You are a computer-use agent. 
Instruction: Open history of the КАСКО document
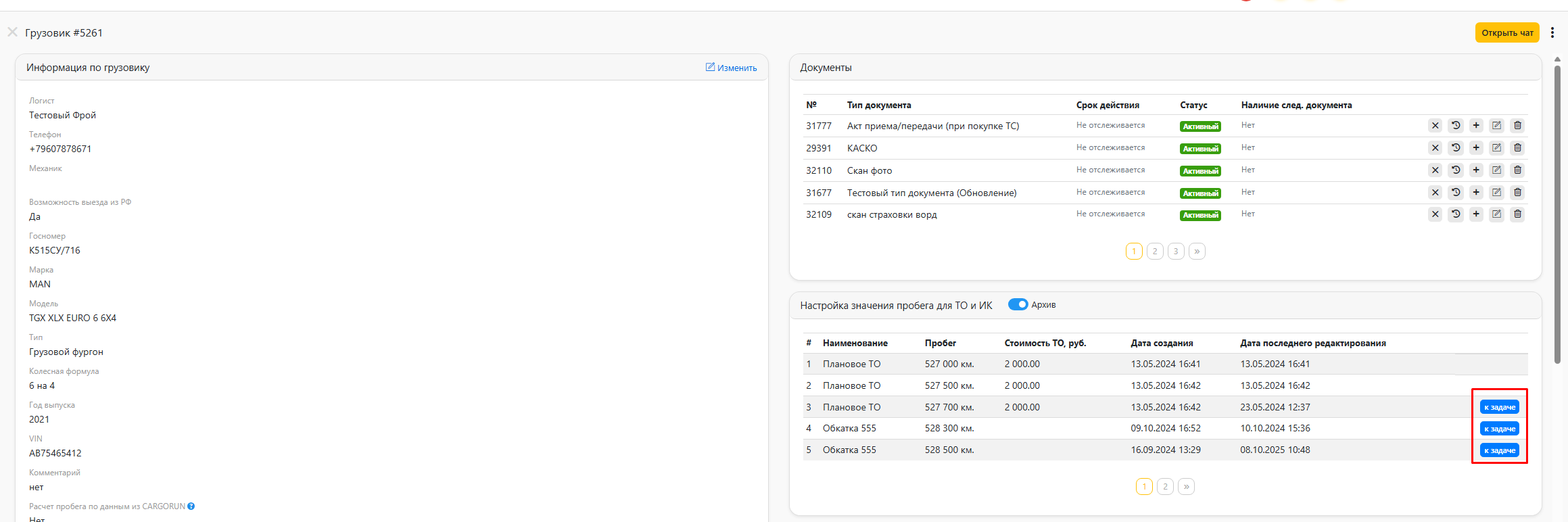pyautogui.click(x=1456, y=147)
